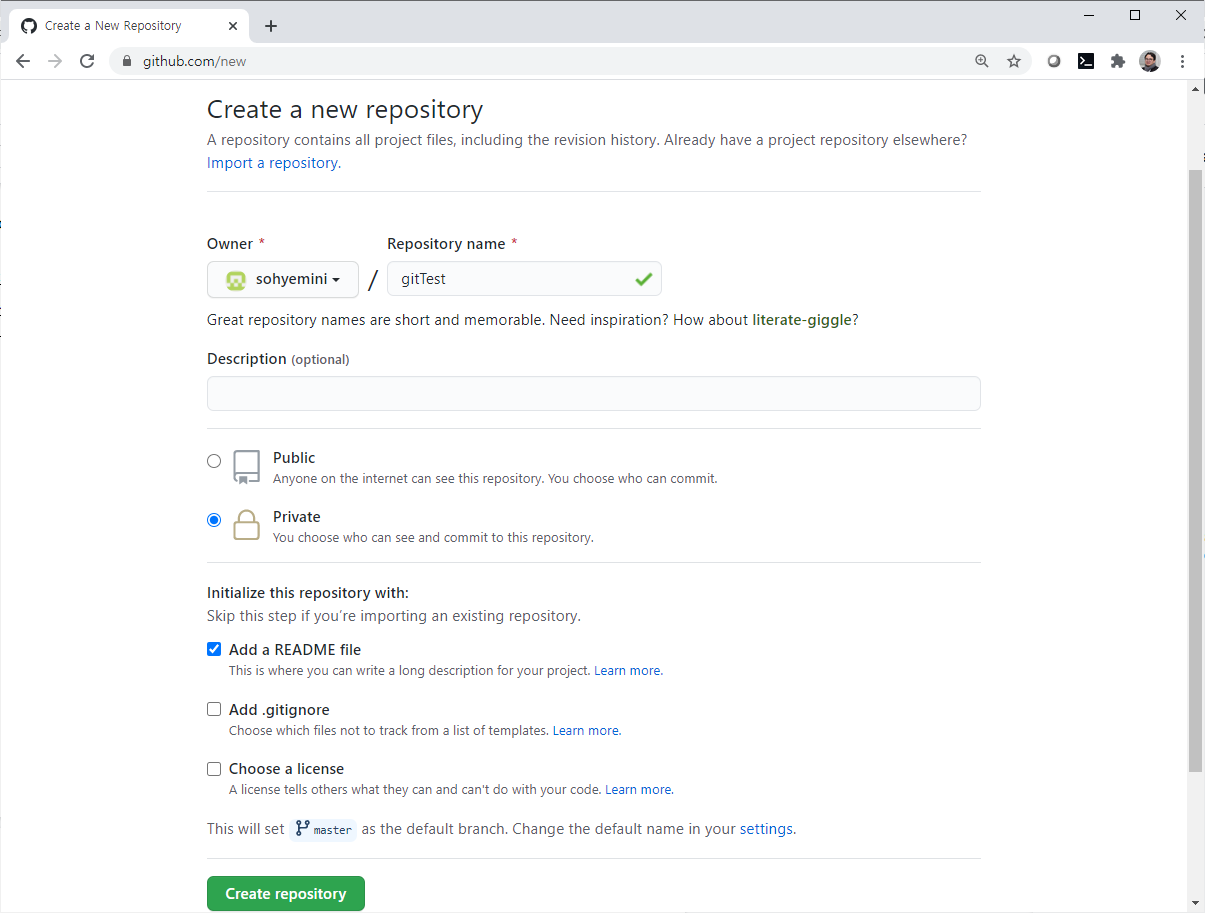Minimize the Chrome window

[1089, 15]
